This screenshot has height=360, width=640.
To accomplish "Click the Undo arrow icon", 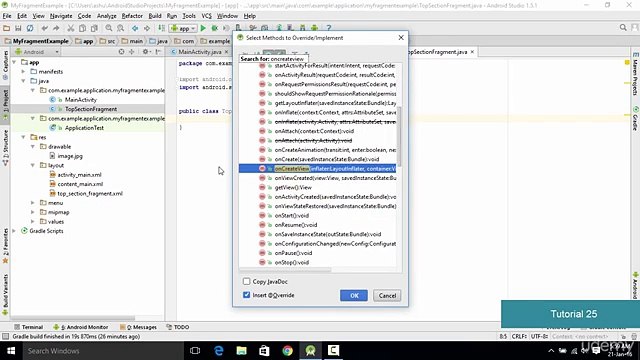I will tap(44, 28).
